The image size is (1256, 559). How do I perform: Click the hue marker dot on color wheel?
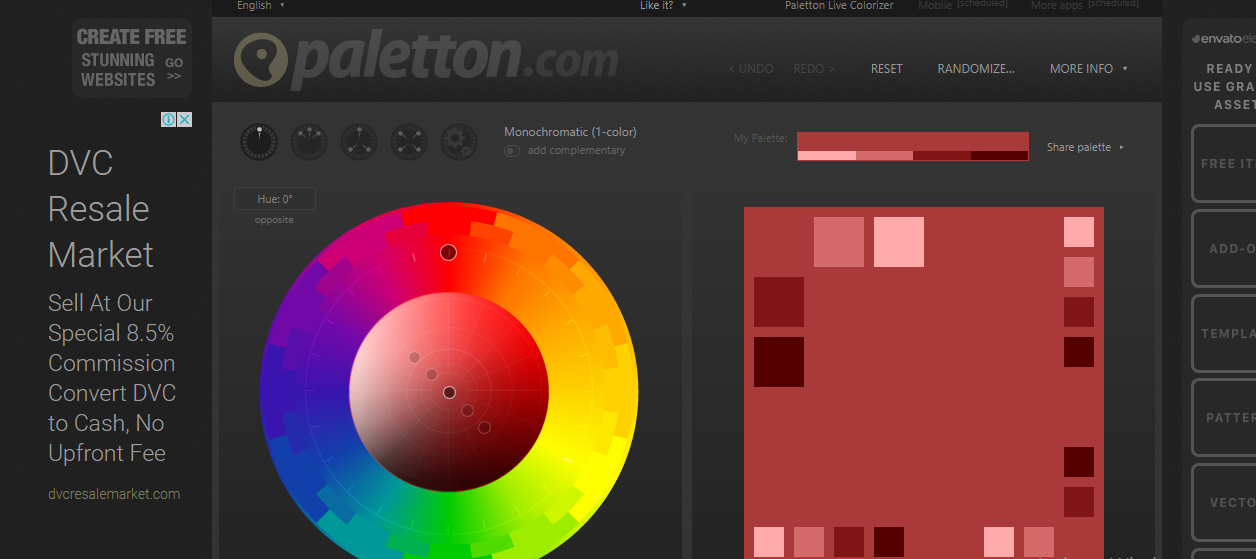click(448, 252)
